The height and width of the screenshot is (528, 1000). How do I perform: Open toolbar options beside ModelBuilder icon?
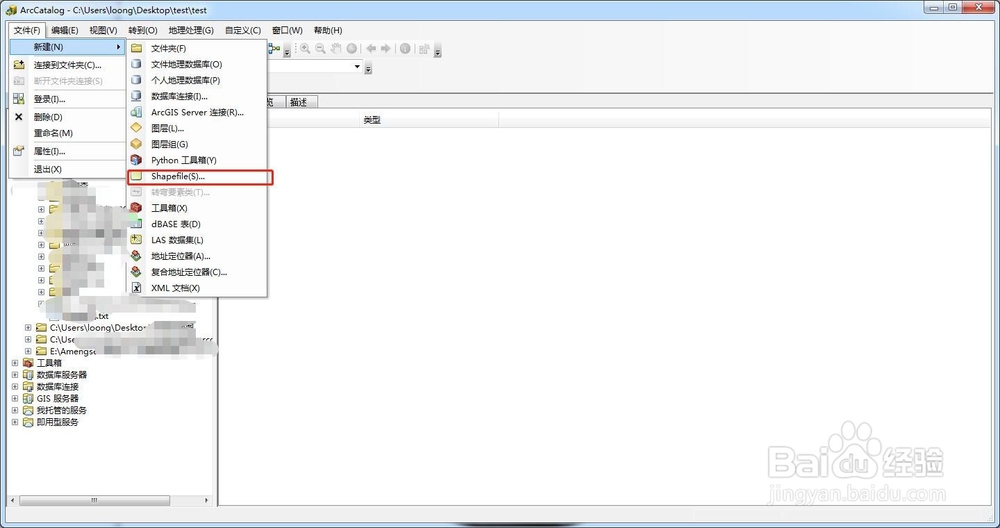(x=287, y=50)
